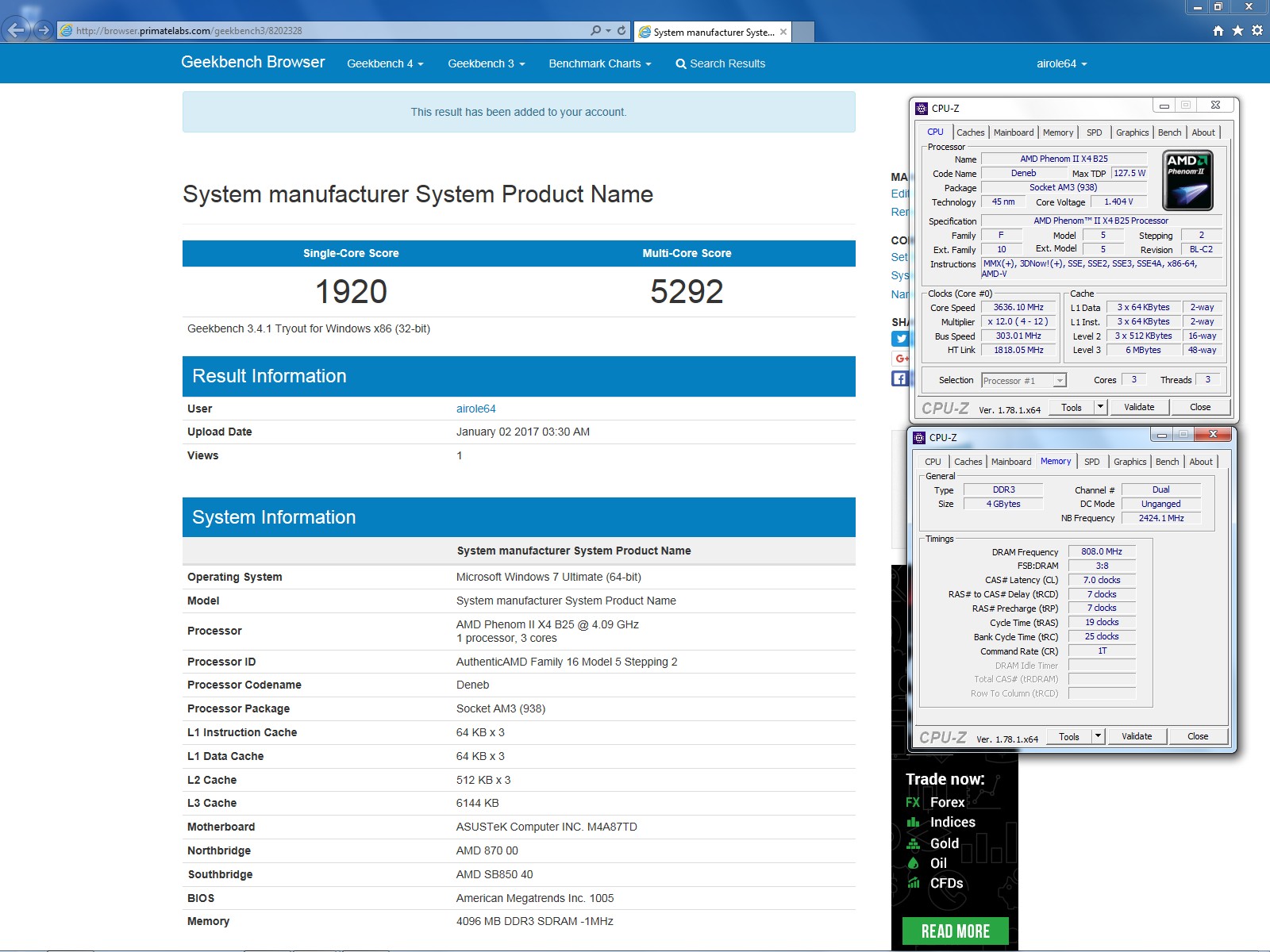Switch to Graphics tab in bottom CPU-Z
The image size is (1270, 952).
1130,462
